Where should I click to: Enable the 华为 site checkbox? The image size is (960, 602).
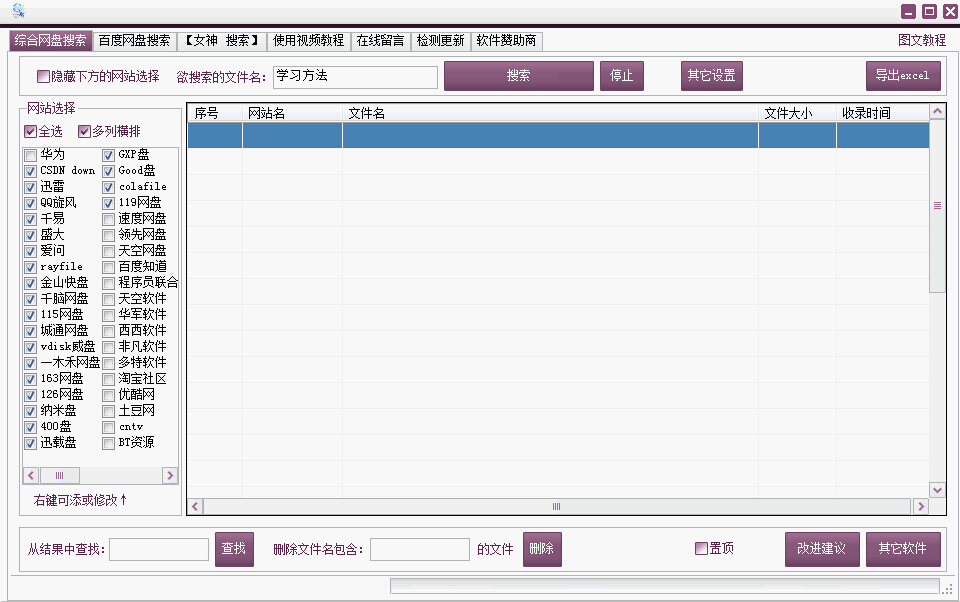coord(30,155)
